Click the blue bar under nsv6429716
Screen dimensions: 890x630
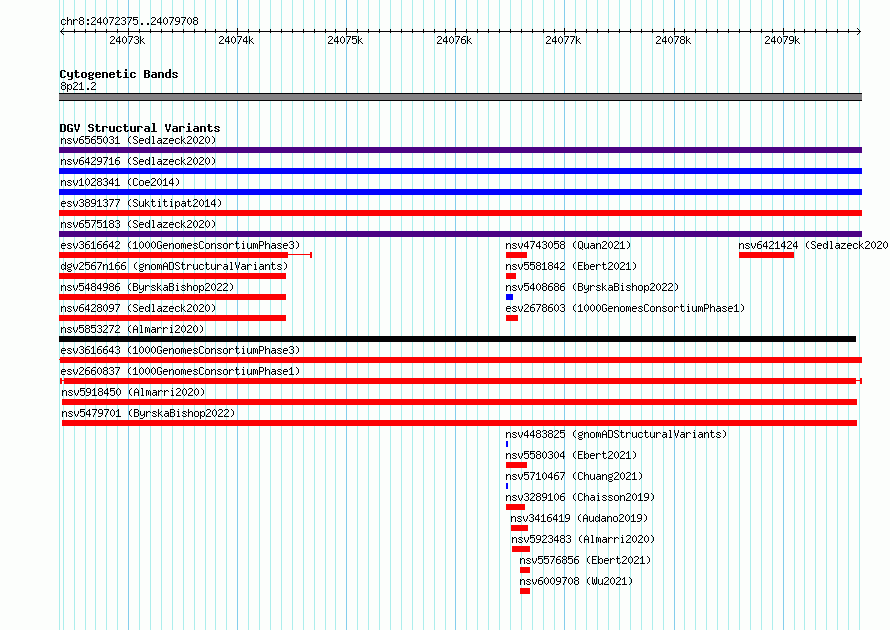tap(460, 171)
